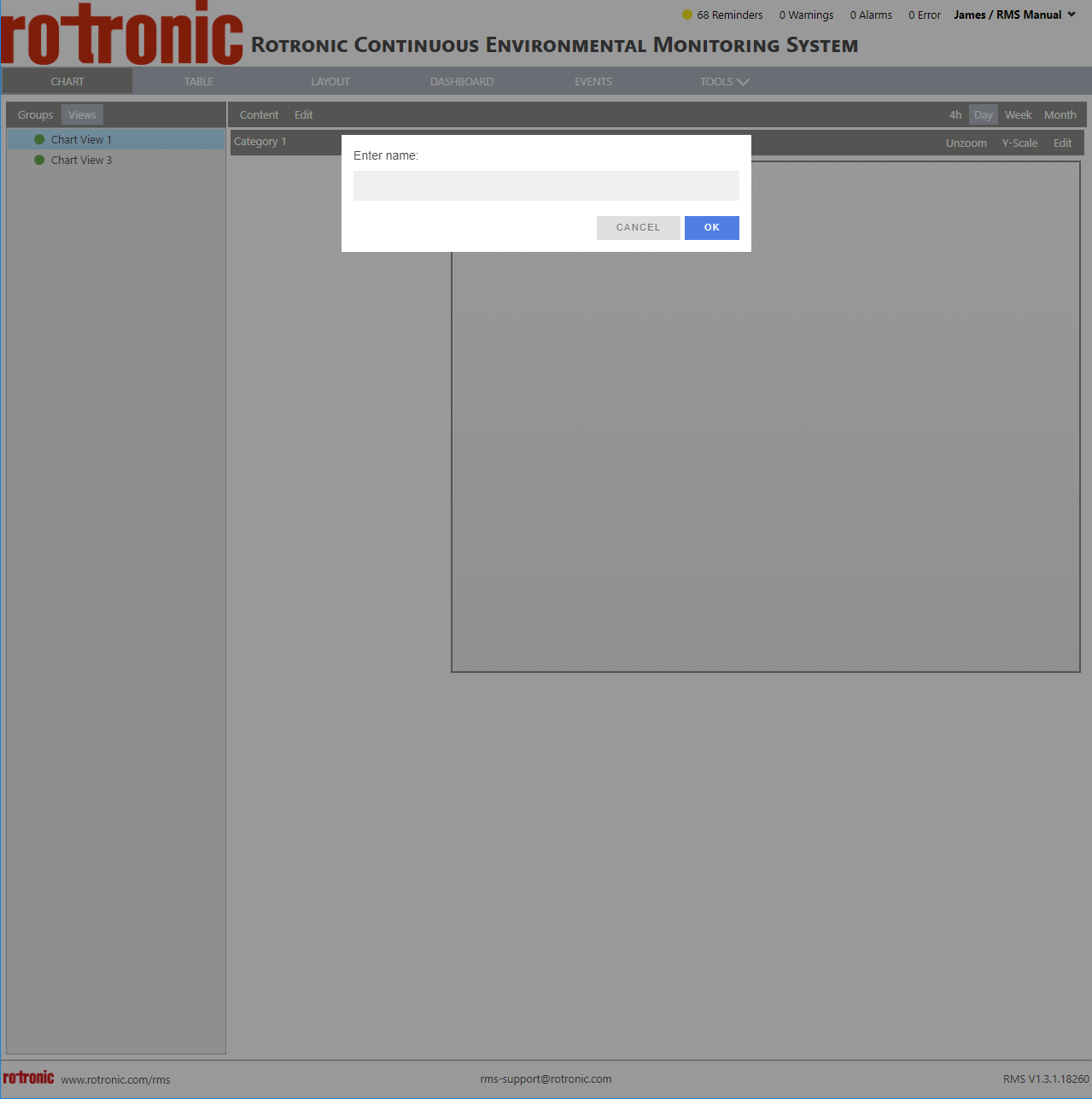Image resolution: width=1092 pixels, height=1099 pixels.
Task: Set chart range to Month
Action: click(1060, 115)
